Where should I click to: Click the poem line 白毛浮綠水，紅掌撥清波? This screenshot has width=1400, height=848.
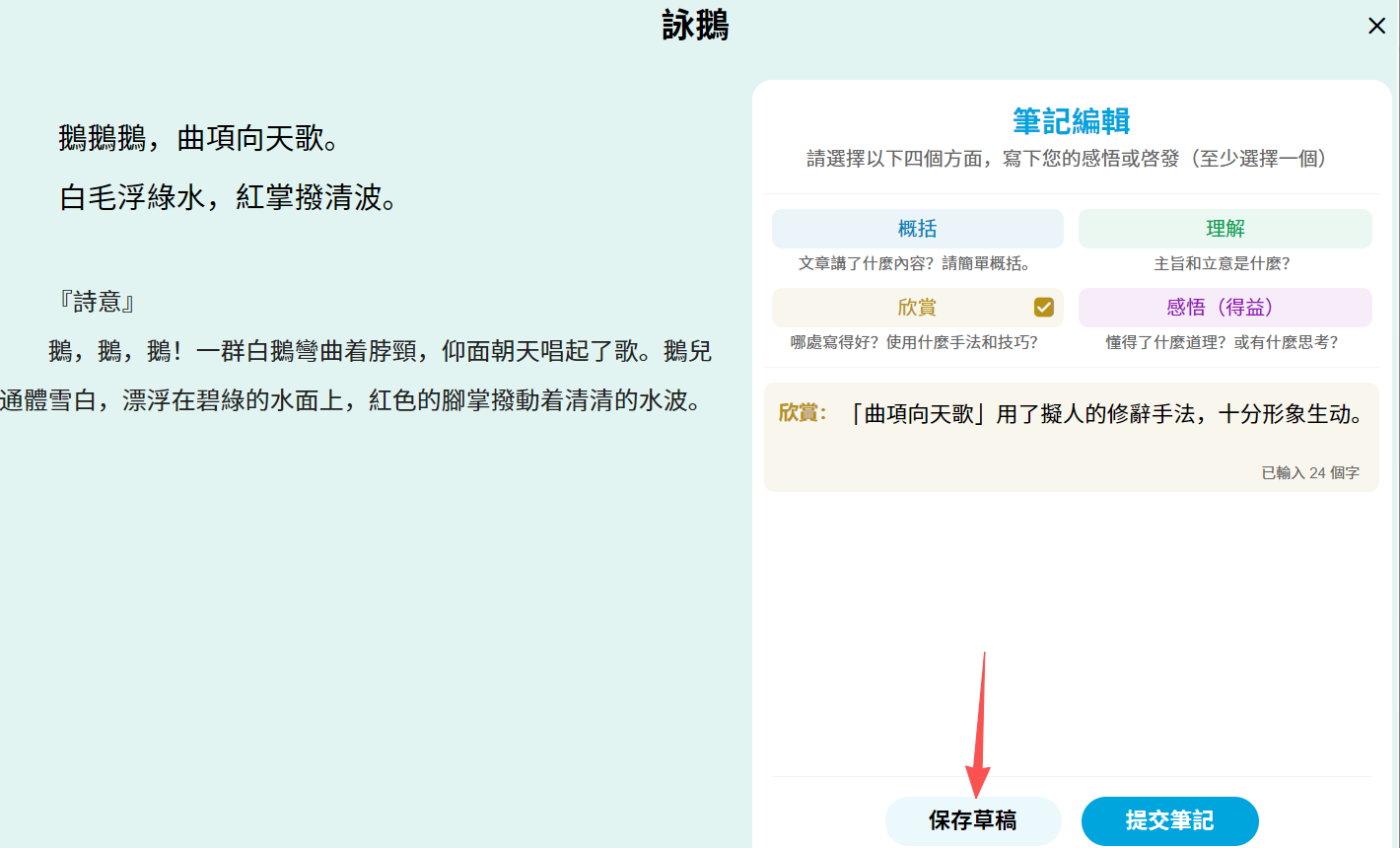point(229,198)
